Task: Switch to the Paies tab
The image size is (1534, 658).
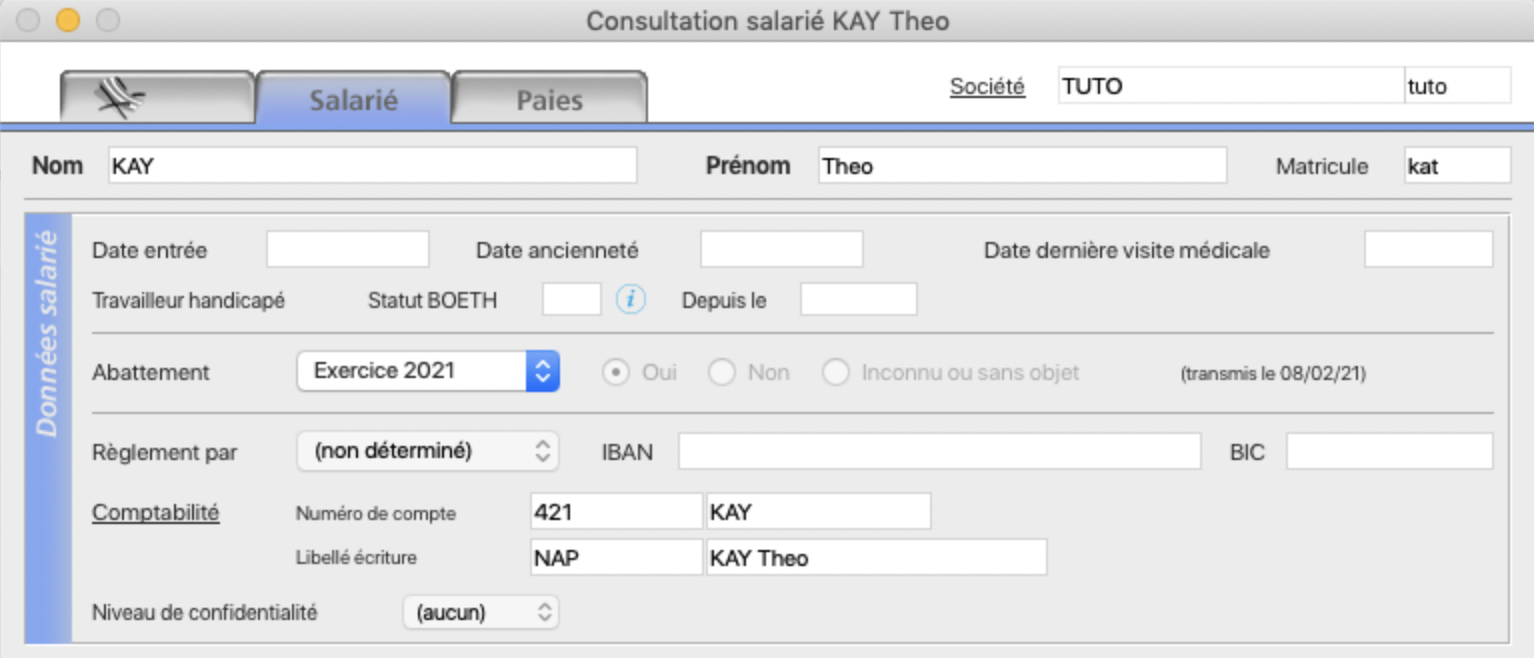Action: (x=549, y=98)
